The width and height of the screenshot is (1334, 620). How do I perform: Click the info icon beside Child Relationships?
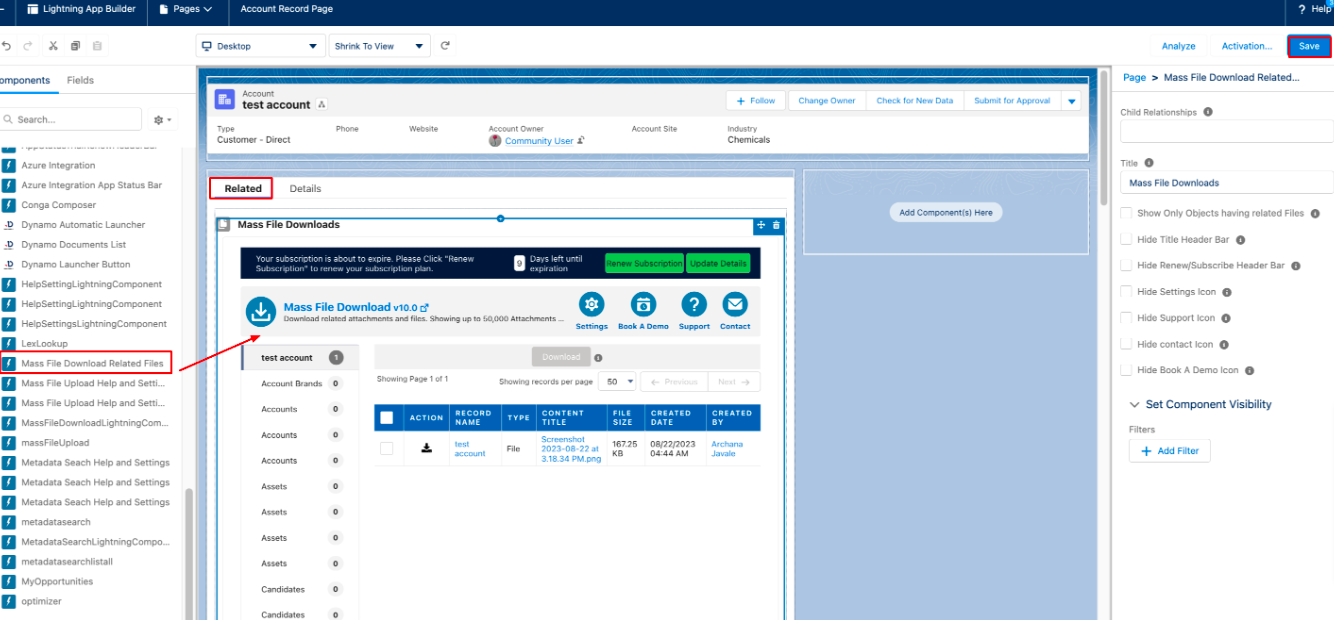[x=1209, y=112]
